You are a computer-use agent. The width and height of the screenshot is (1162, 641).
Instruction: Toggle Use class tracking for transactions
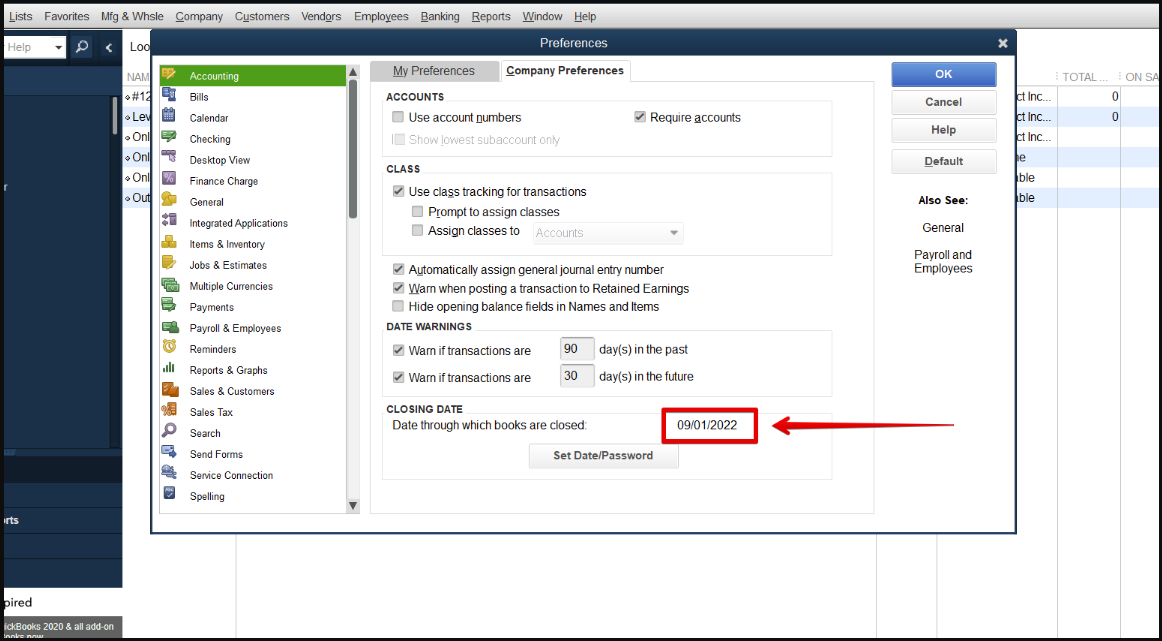[x=398, y=191]
